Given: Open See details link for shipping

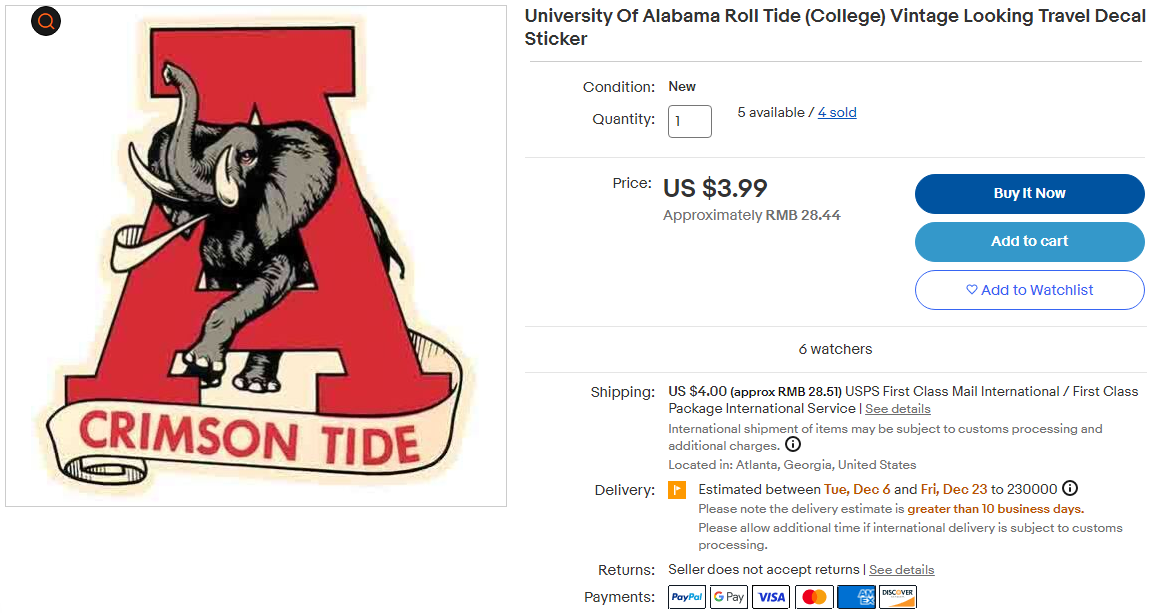Looking at the screenshot, I should [897, 409].
